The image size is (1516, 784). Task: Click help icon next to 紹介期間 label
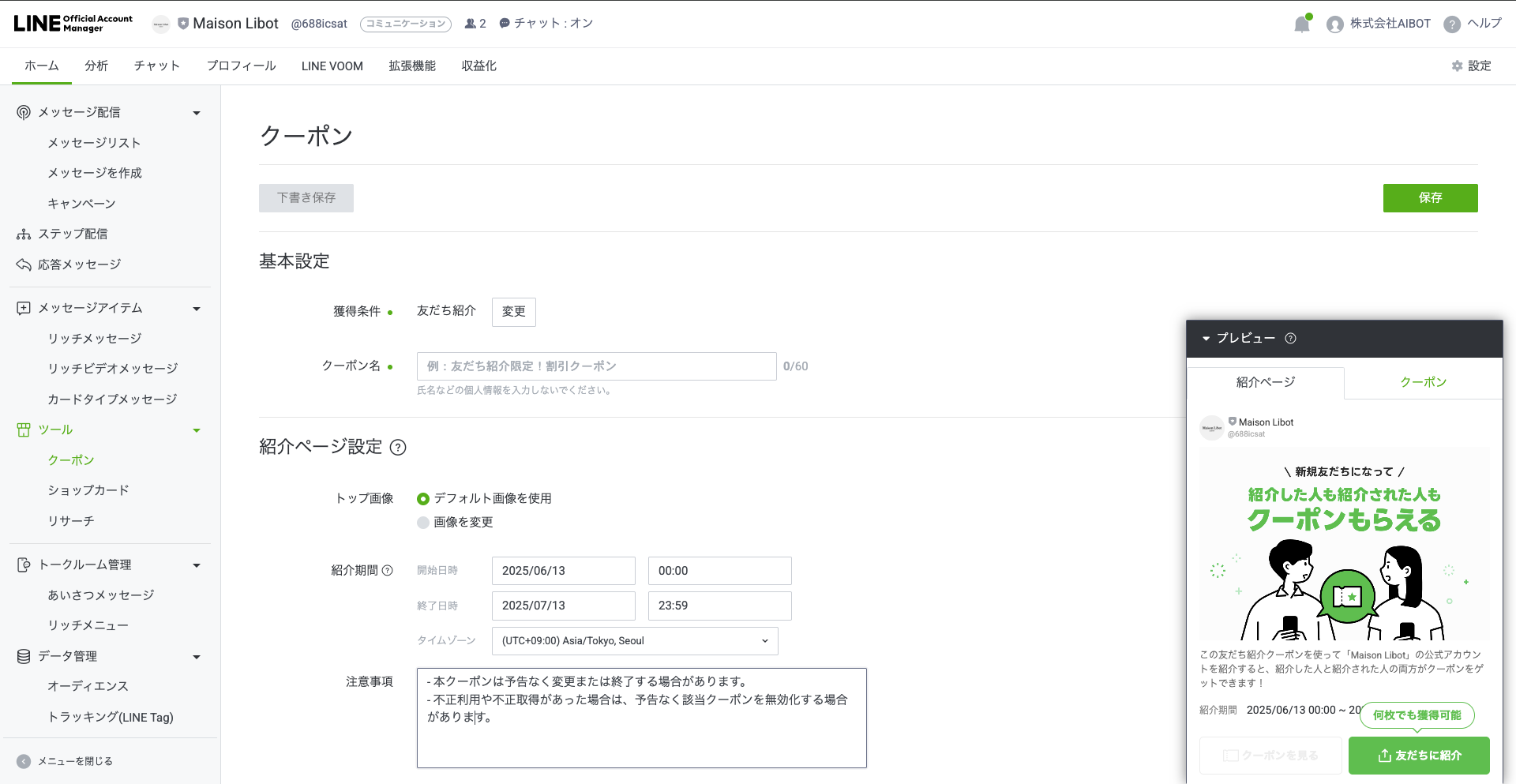coord(388,571)
